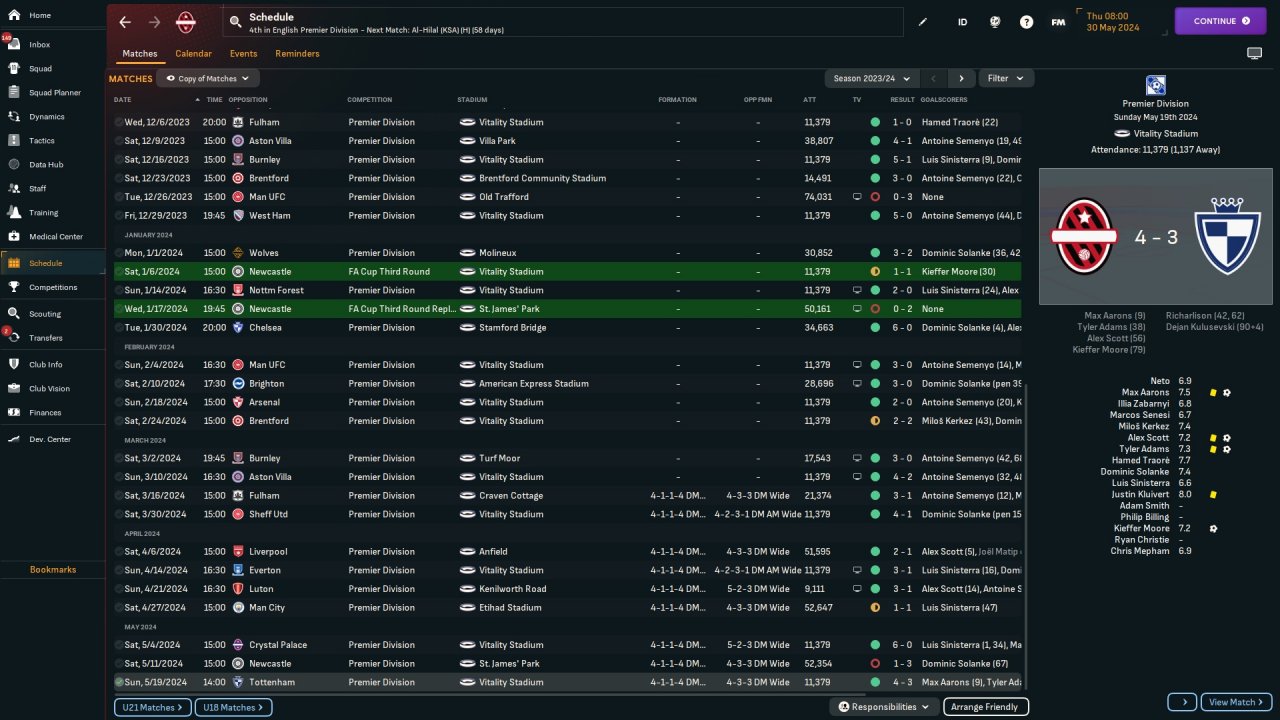
Task: Click the monitor display icon under Continue
Action: 1254,53
